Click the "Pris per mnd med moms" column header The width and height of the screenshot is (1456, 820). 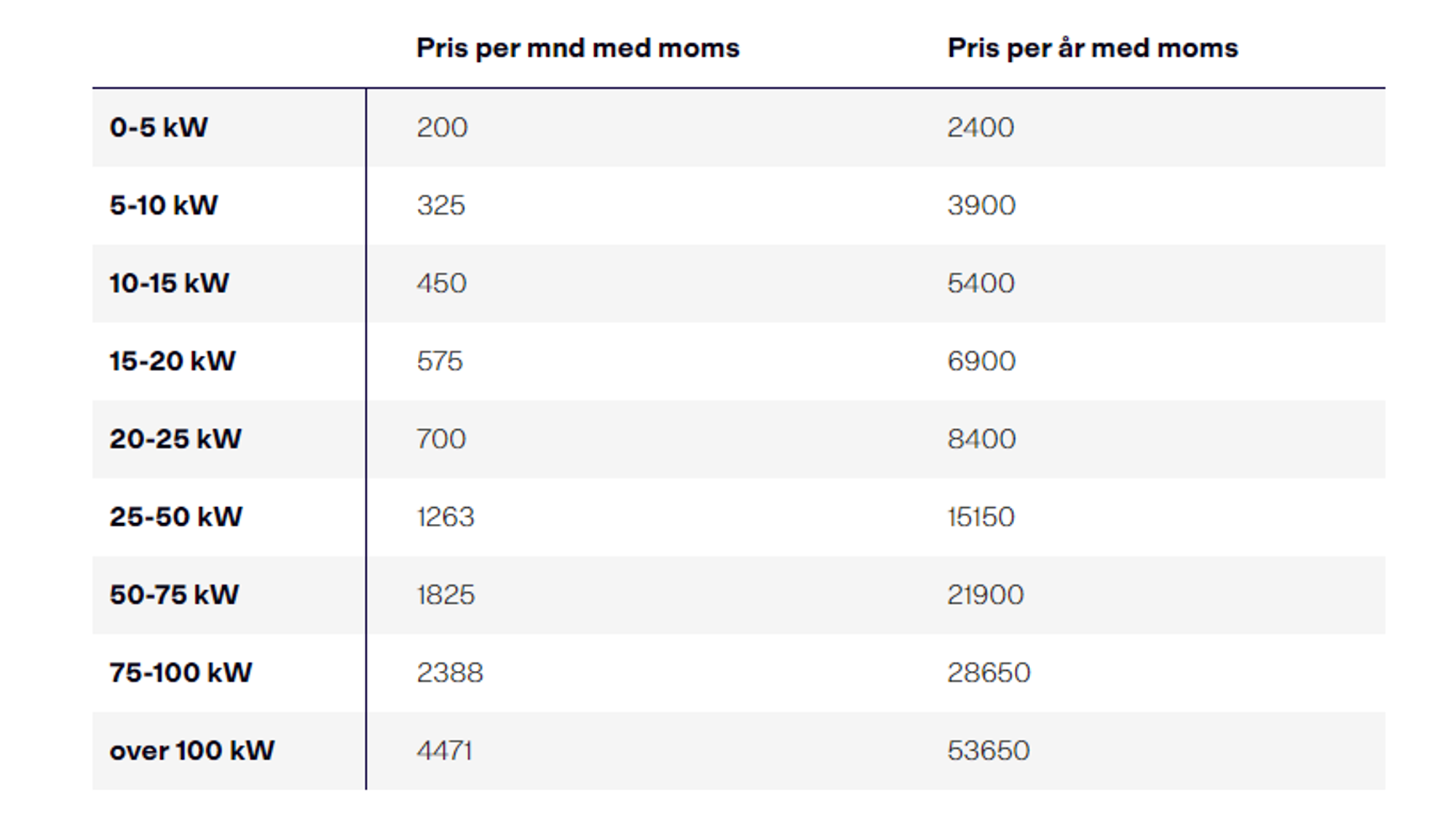pyautogui.click(x=577, y=48)
